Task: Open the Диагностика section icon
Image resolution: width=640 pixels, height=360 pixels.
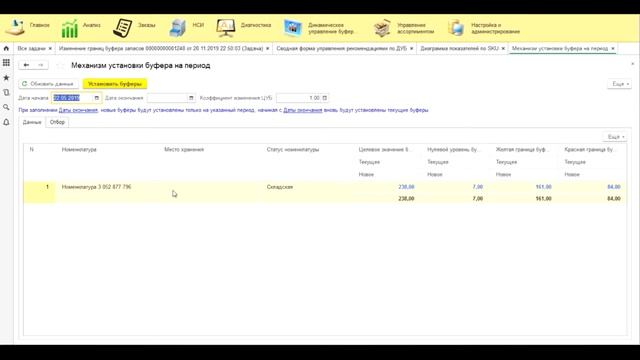Action: 226,28
